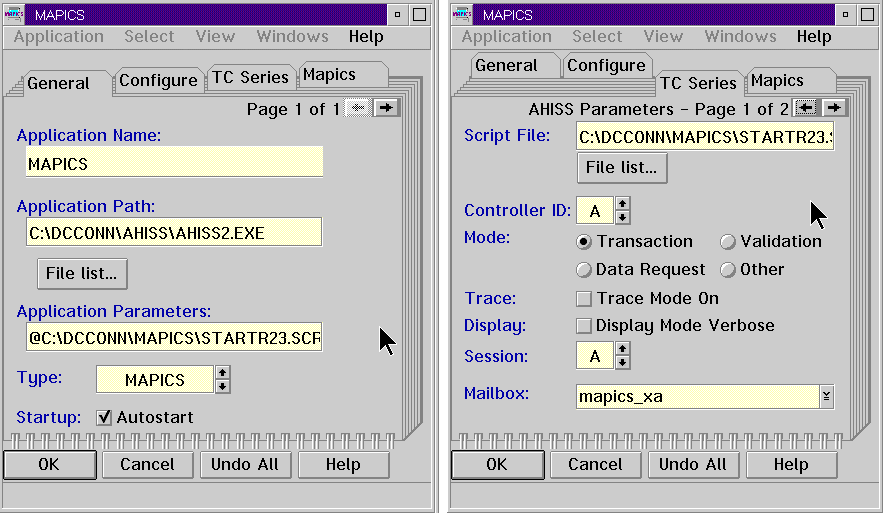Click OK button in right window

[498, 465]
